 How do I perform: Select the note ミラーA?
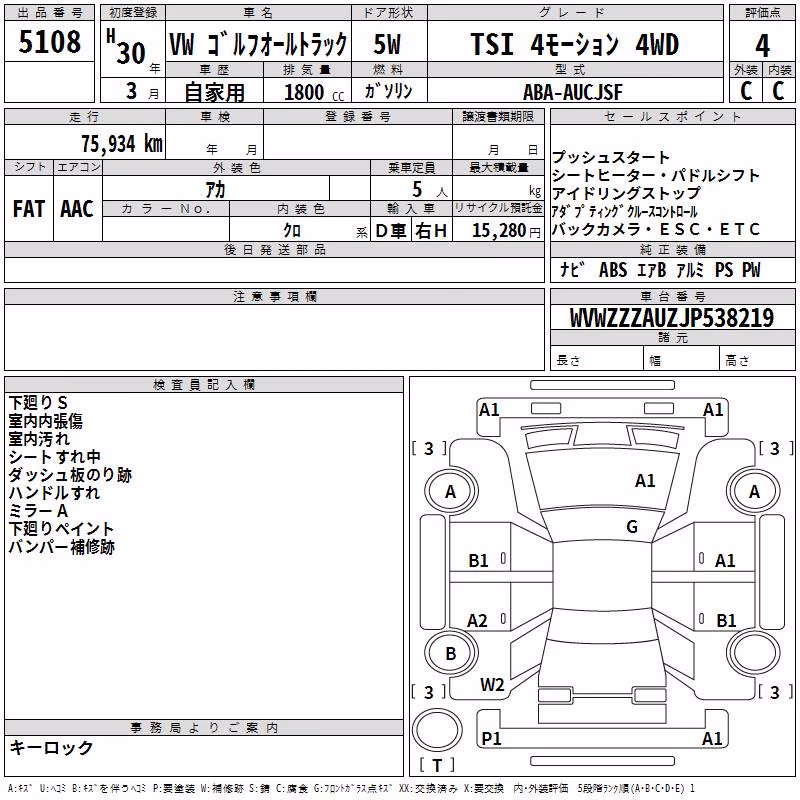[x=38, y=511]
